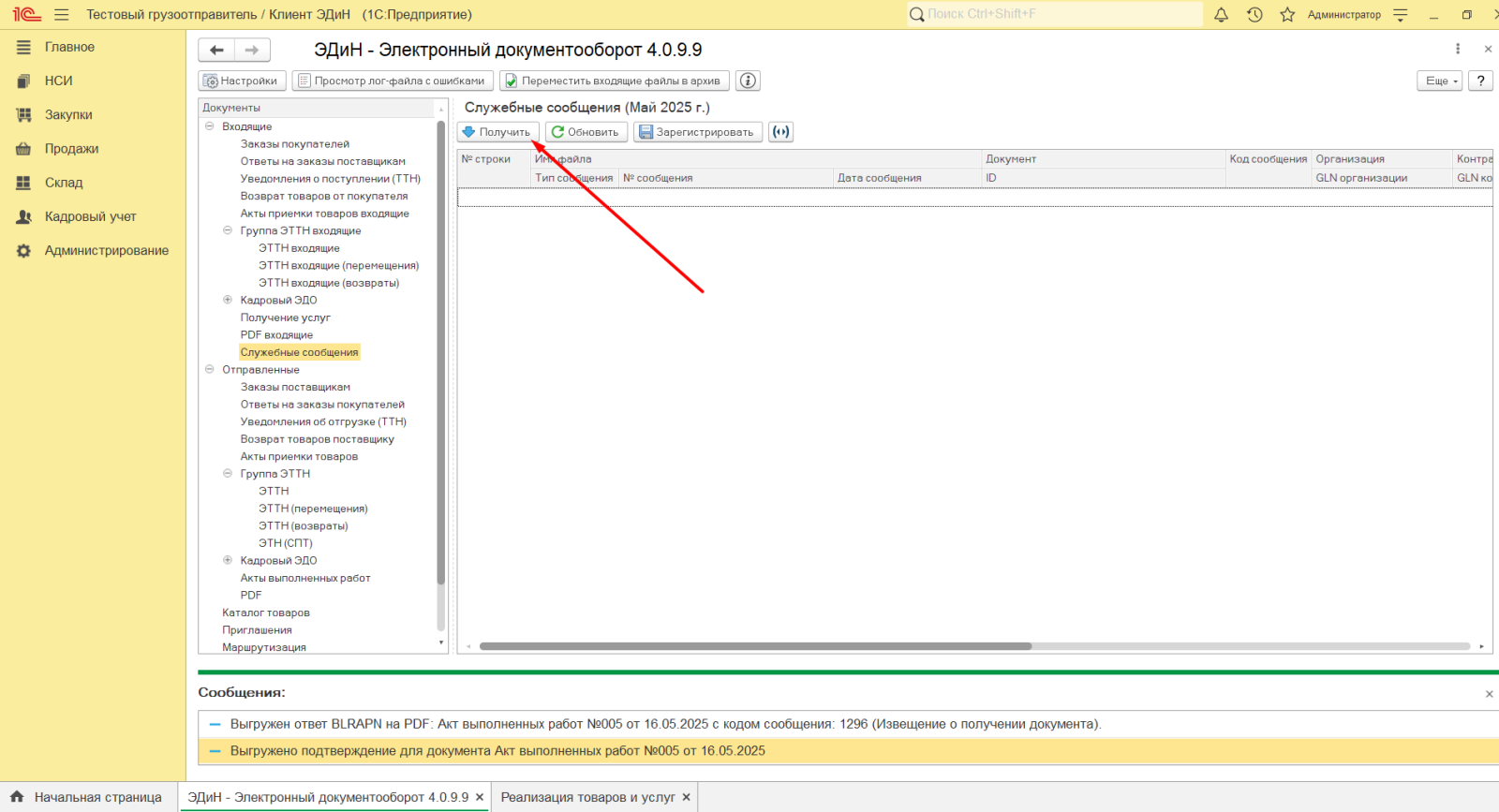Image resolution: width=1499 pixels, height=812 pixels.
Task: Select Приглашения tree item
Action: tap(257, 630)
